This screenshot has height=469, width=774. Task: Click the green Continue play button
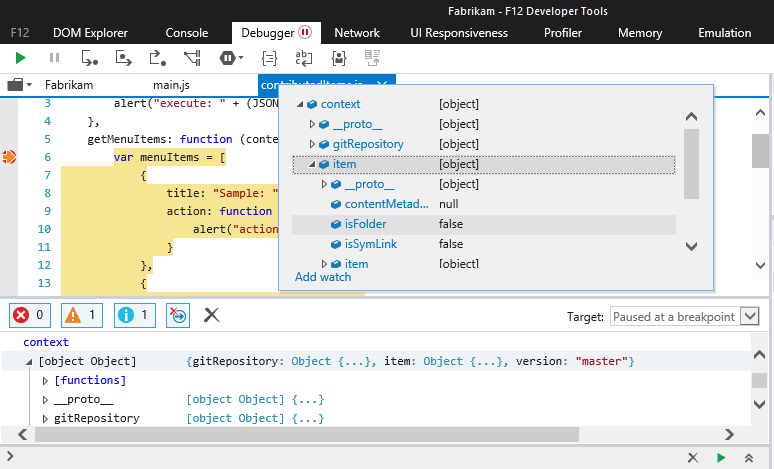coord(20,58)
